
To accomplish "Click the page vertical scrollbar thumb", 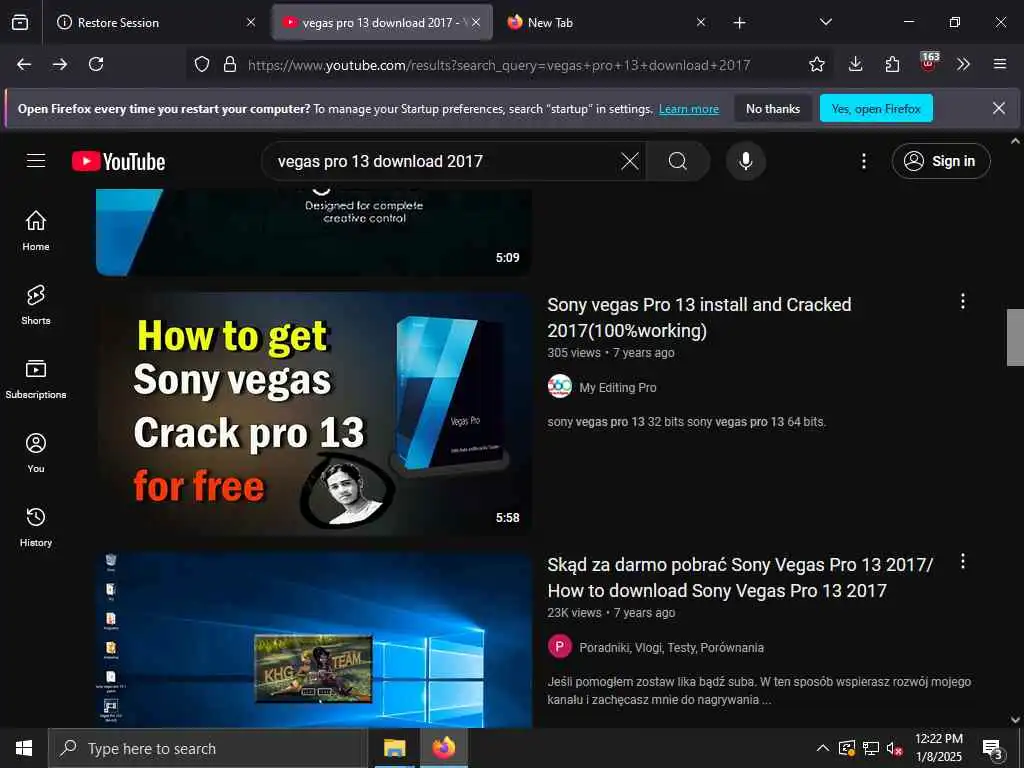I will [x=1015, y=337].
